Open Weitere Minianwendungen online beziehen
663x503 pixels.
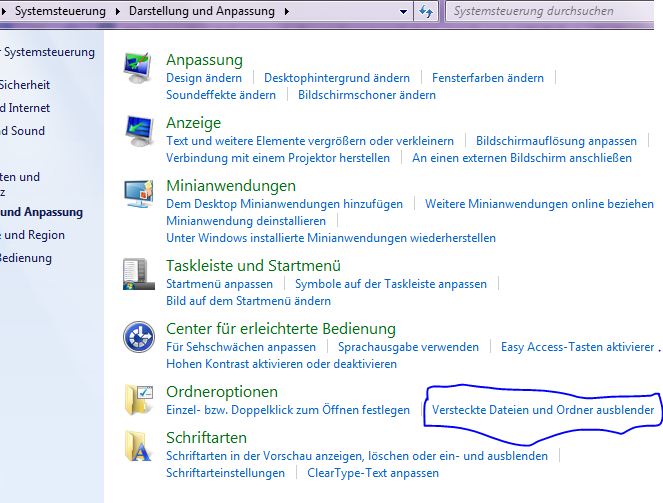pyautogui.click(x=539, y=204)
